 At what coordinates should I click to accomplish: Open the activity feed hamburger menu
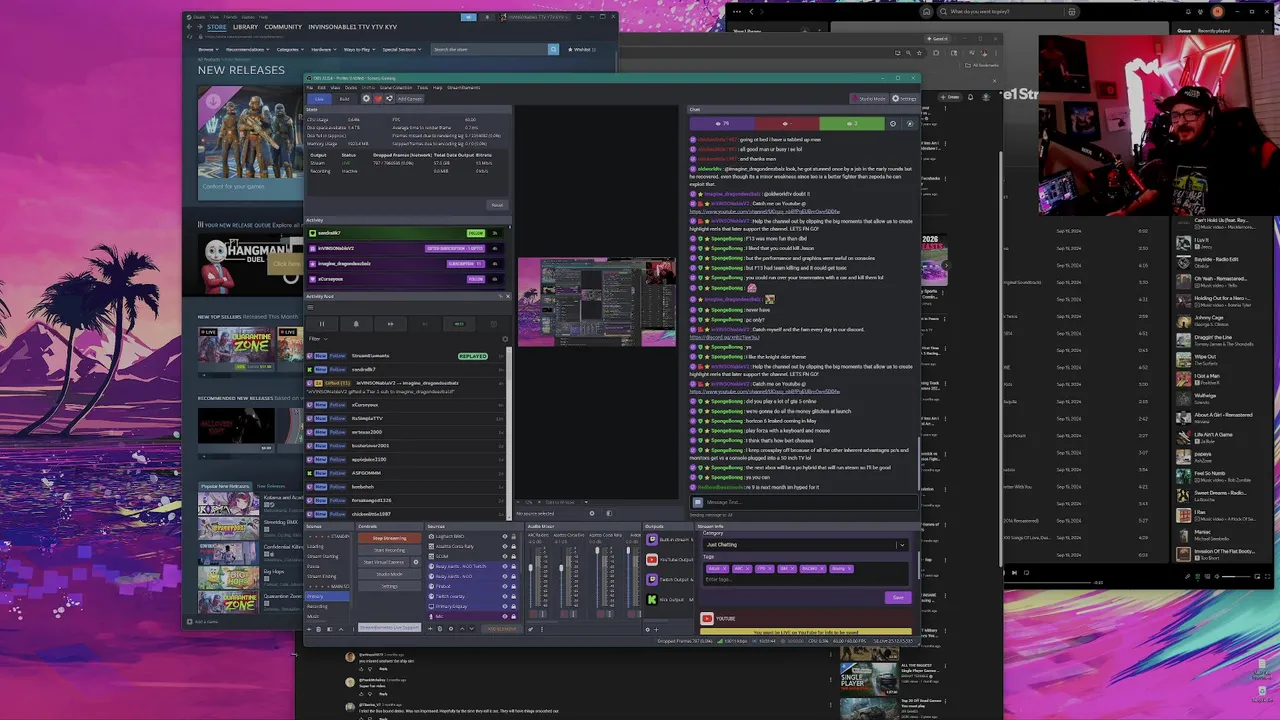311,307
